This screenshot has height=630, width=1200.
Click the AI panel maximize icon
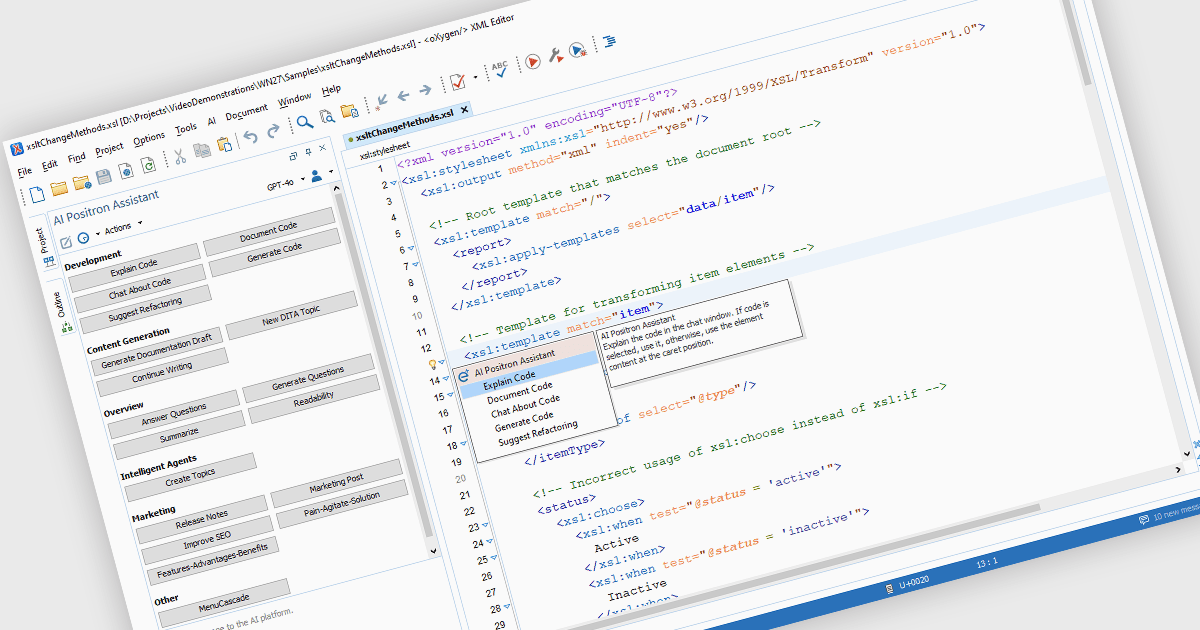click(294, 156)
